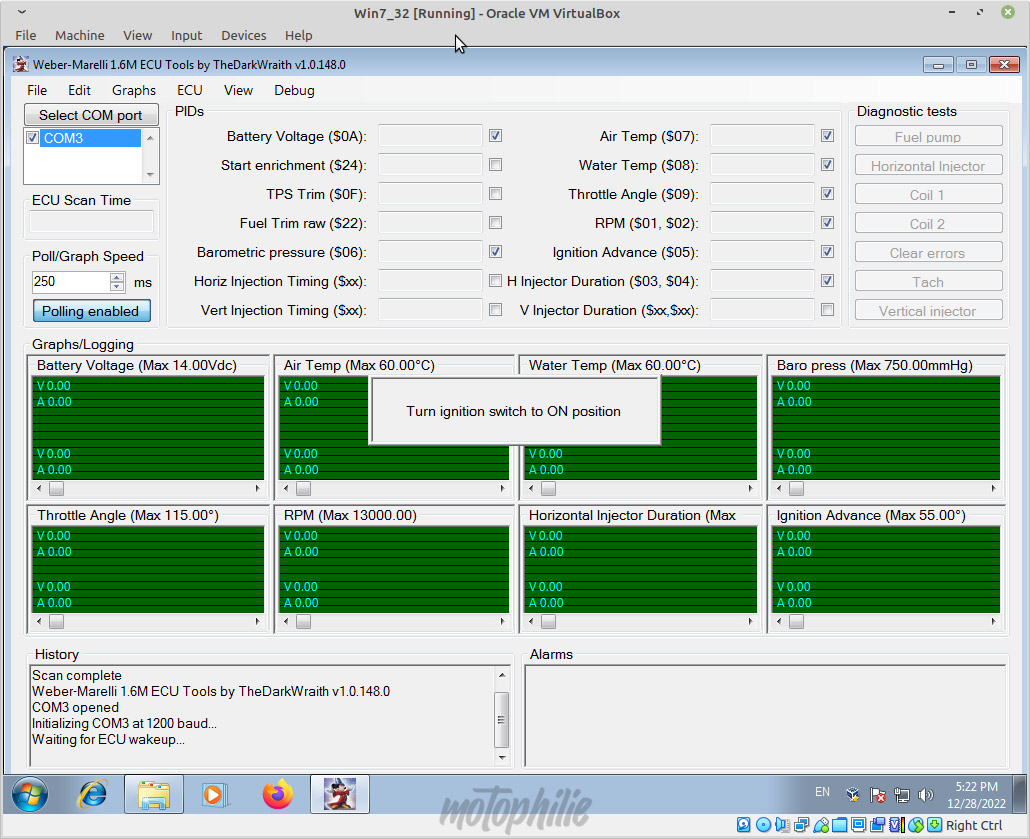Click VirtualBox hard disk activity indicator
1030x839 pixels.
tap(744, 825)
